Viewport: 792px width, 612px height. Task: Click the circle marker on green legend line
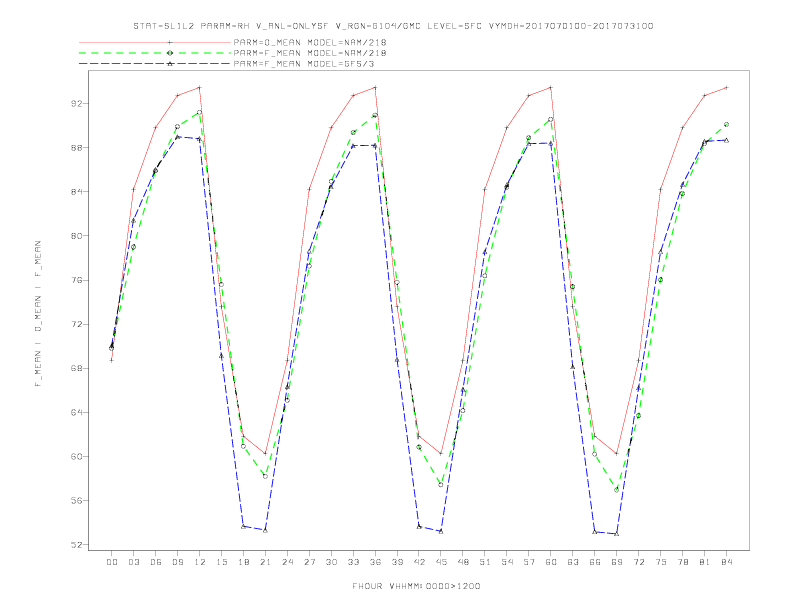(170, 53)
